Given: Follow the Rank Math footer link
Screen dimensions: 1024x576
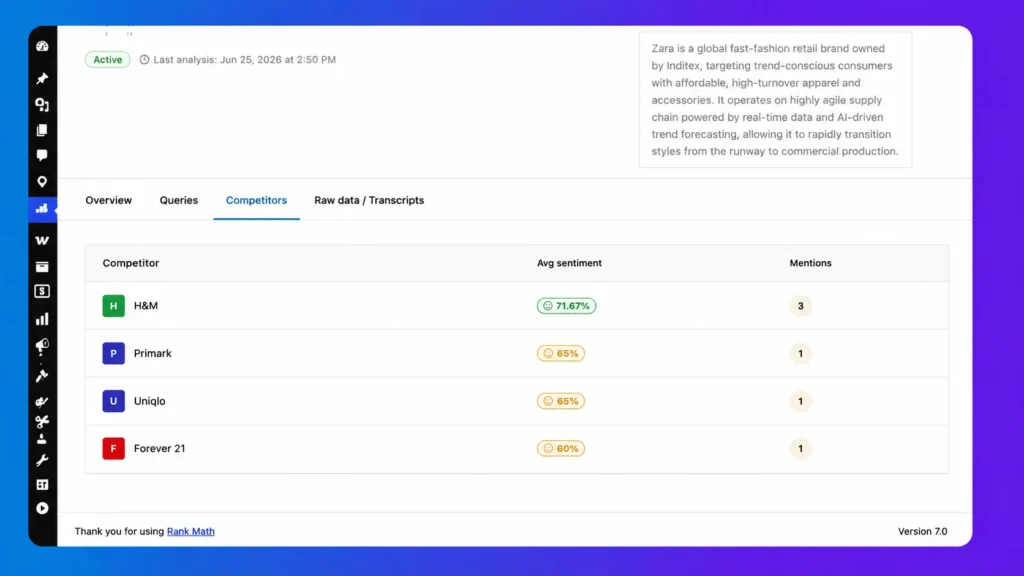Looking at the screenshot, I should [191, 532].
